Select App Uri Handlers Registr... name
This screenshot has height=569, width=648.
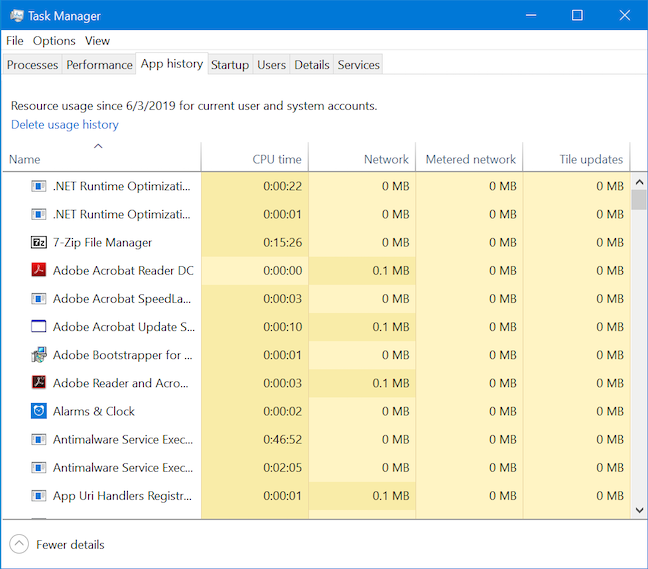click(122, 495)
